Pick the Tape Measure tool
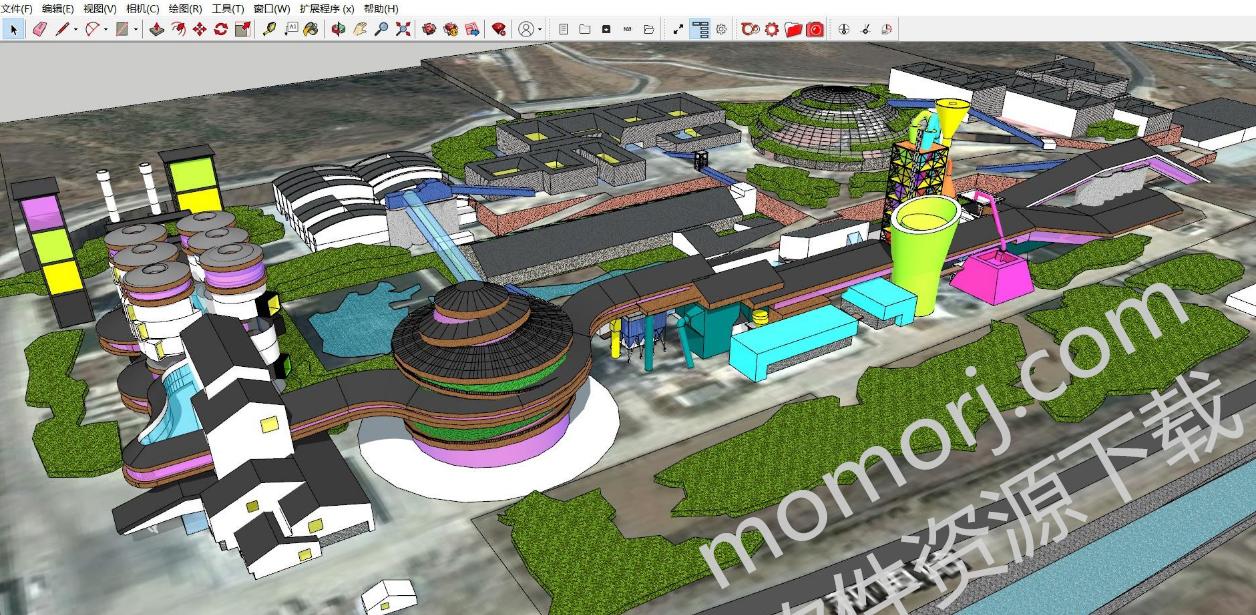This screenshot has height=615, width=1256. [x=269, y=29]
